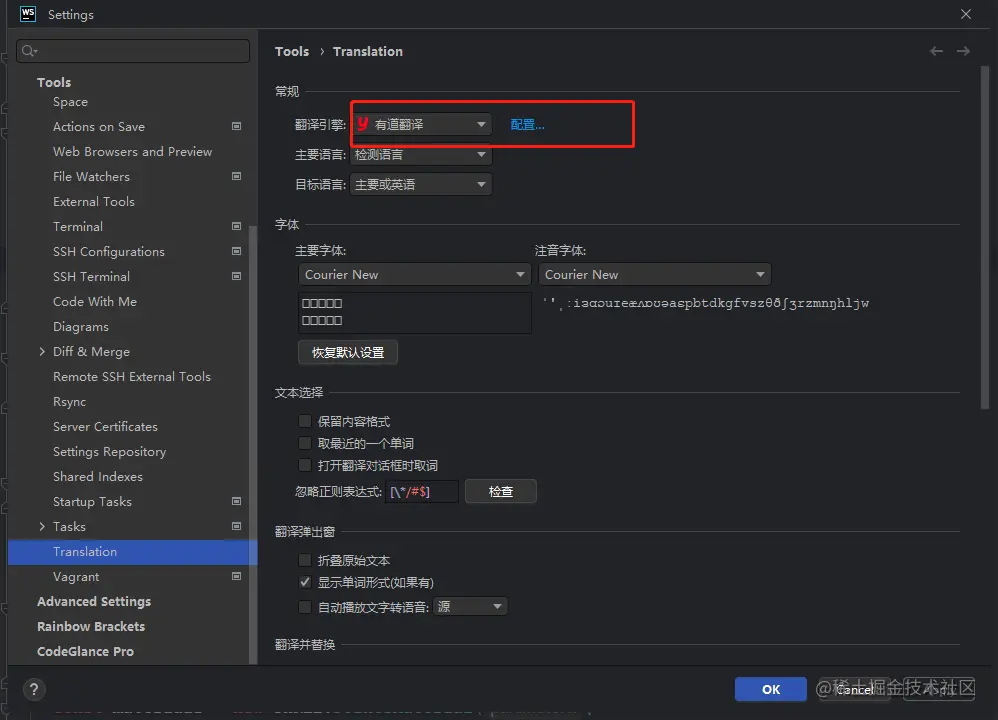Screen dimensions: 998x720
Task: Click the search magnifier icon in settings search
Action: (x=29, y=51)
